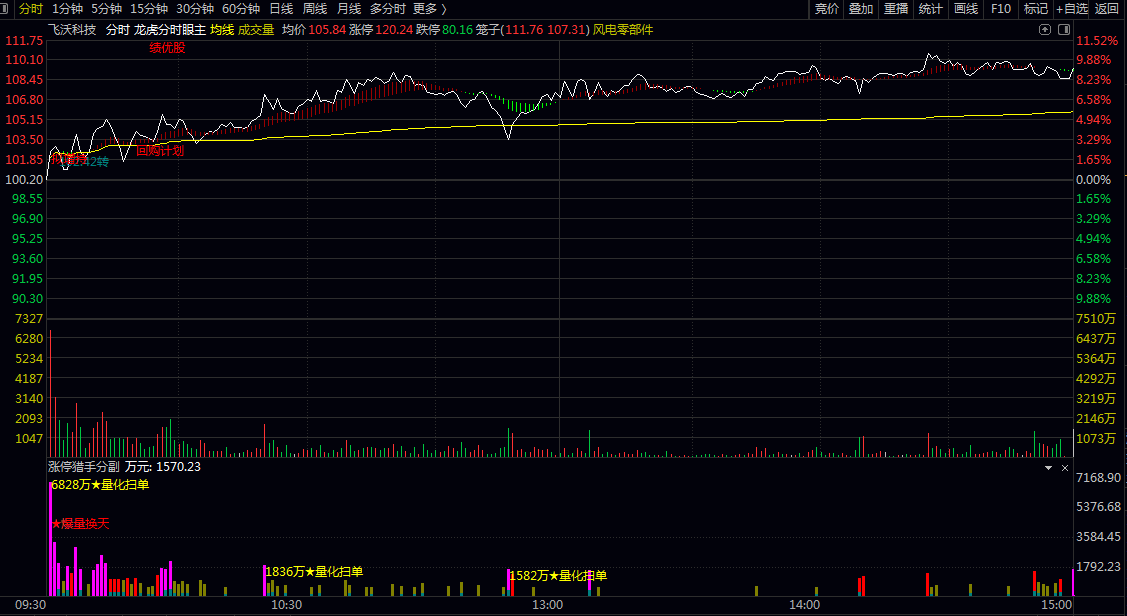Click the yellow 均线 legend label
The width and height of the screenshot is (1127, 616).
point(221,29)
